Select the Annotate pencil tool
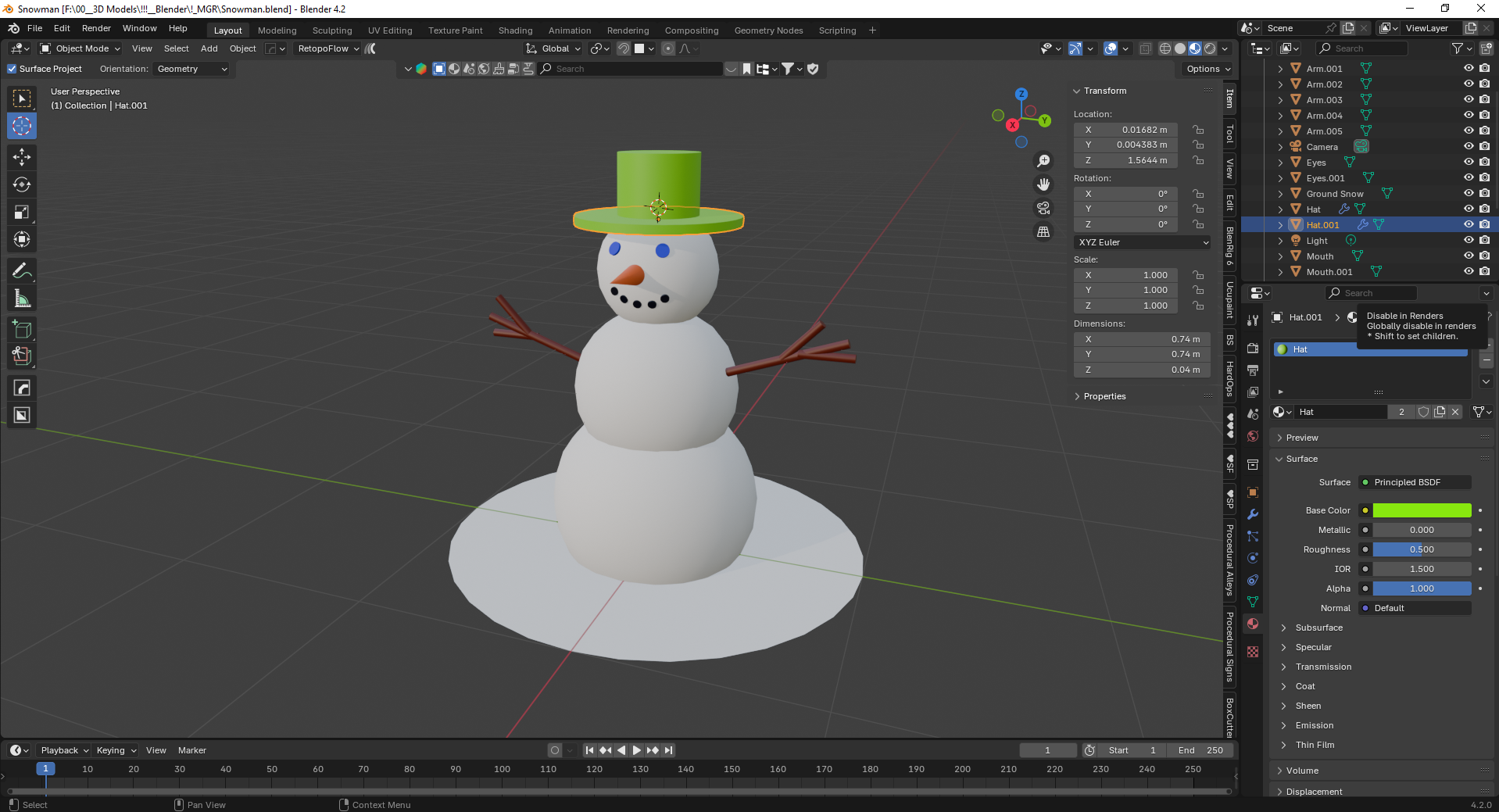This screenshot has width=1499, height=812. pyautogui.click(x=22, y=270)
